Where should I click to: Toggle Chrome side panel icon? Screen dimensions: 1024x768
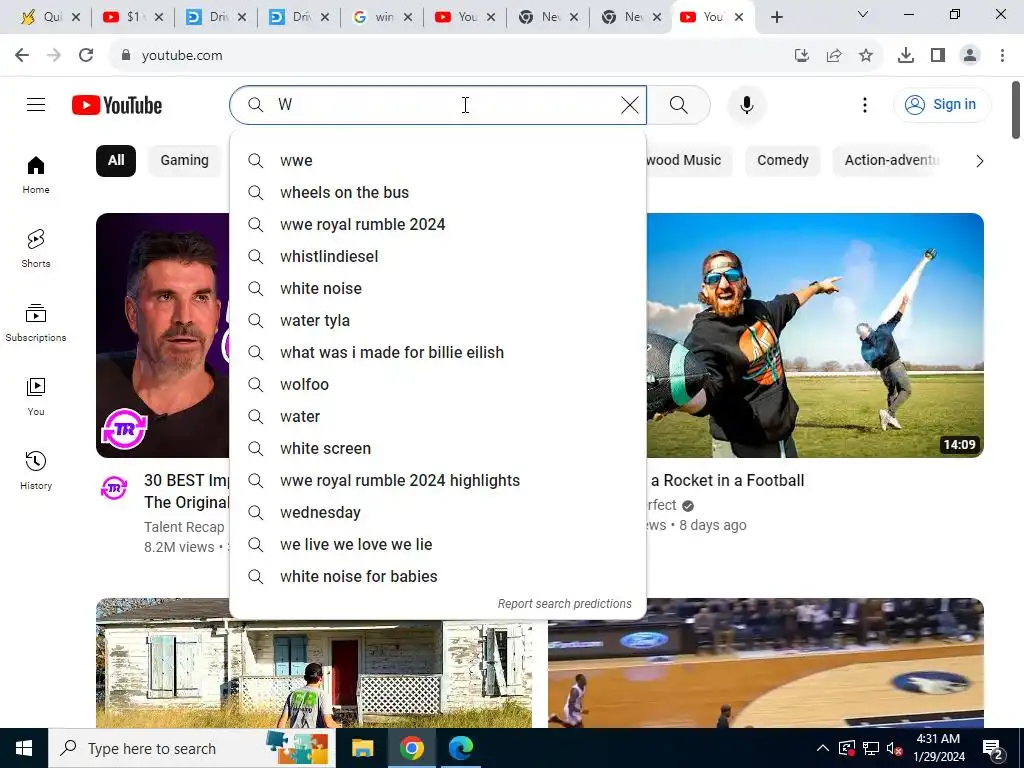(x=938, y=56)
